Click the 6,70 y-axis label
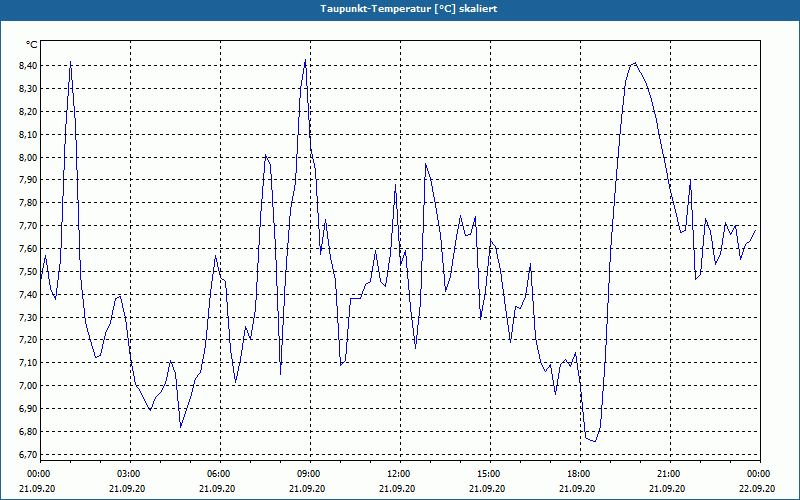 click(x=28, y=455)
